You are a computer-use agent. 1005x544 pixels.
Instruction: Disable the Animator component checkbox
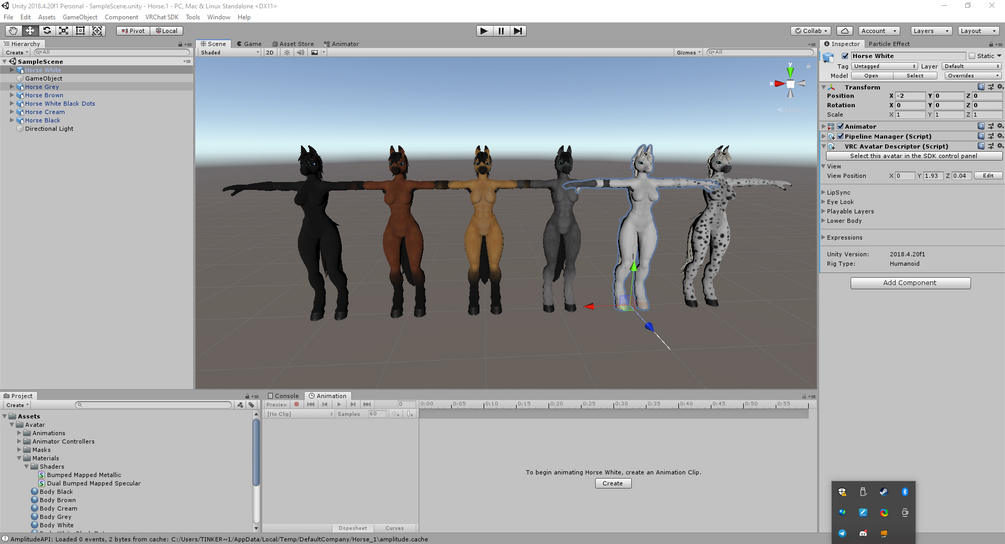point(840,126)
